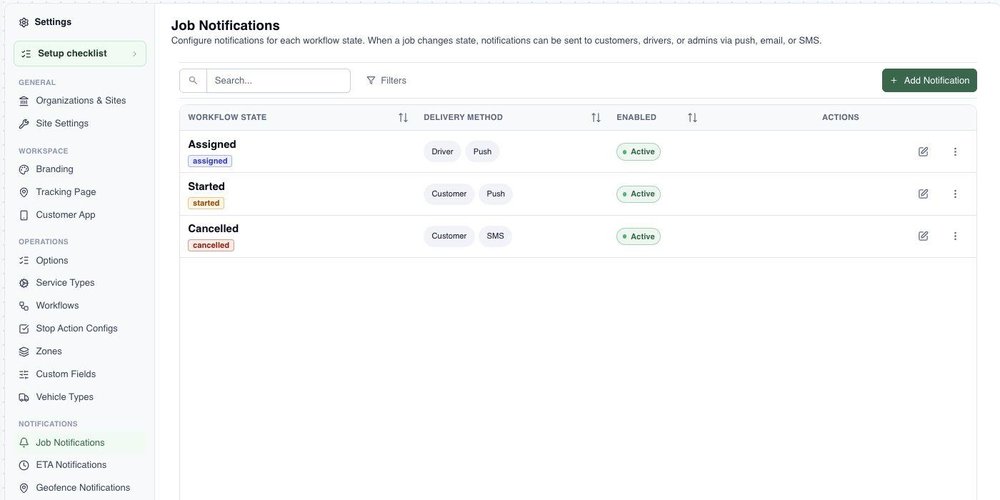This screenshot has height=500, width=1000.
Task: Open the Filters menu
Action: pos(386,81)
